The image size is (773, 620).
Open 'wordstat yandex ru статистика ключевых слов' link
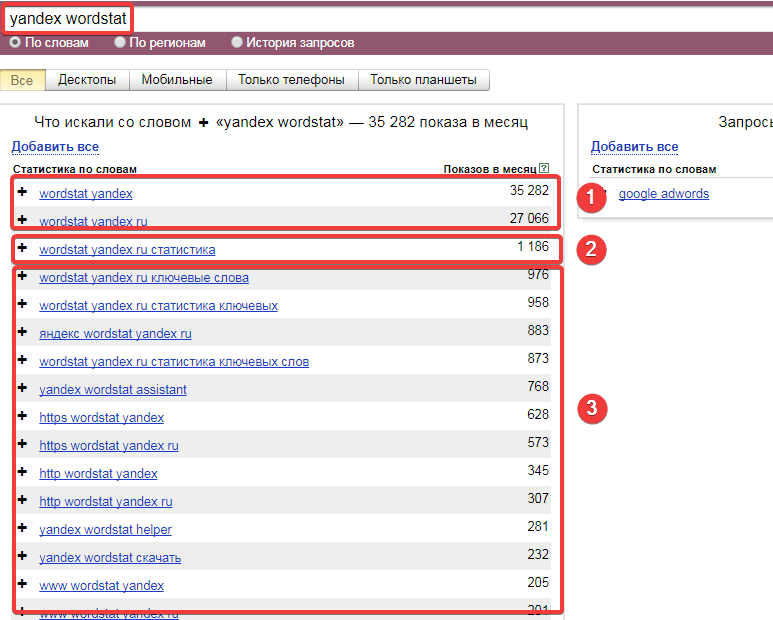click(174, 362)
